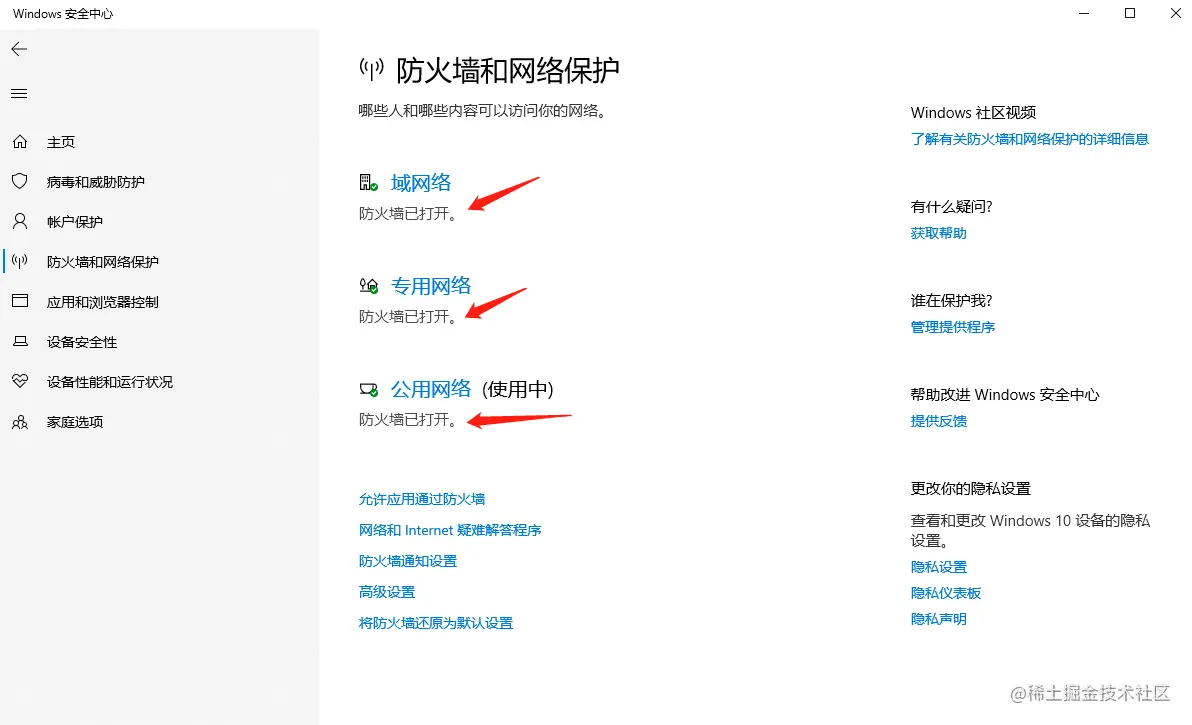Click the (使用中) label next to 公用网络
This screenshot has width=1192, height=725.
[x=518, y=389]
